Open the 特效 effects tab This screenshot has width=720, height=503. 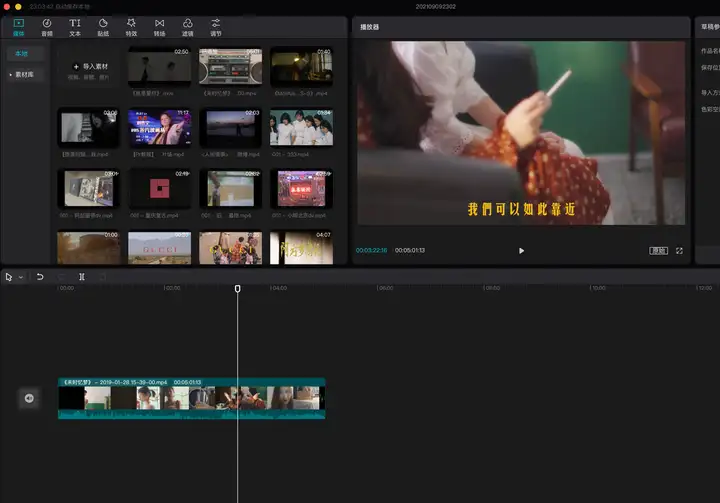[x=131, y=27]
